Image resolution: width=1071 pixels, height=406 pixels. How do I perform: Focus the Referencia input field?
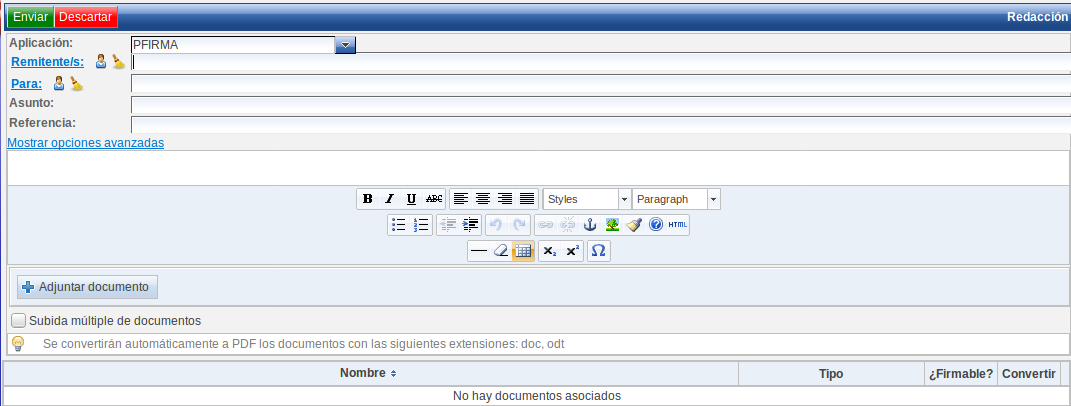point(601,124)
